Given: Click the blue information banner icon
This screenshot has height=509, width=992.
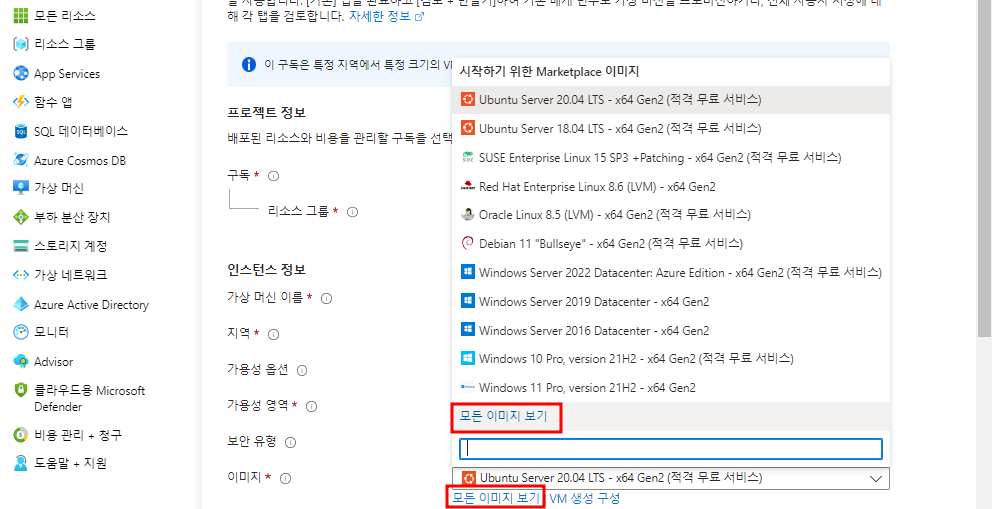Looking at the screenshot, I should point(249,64).
